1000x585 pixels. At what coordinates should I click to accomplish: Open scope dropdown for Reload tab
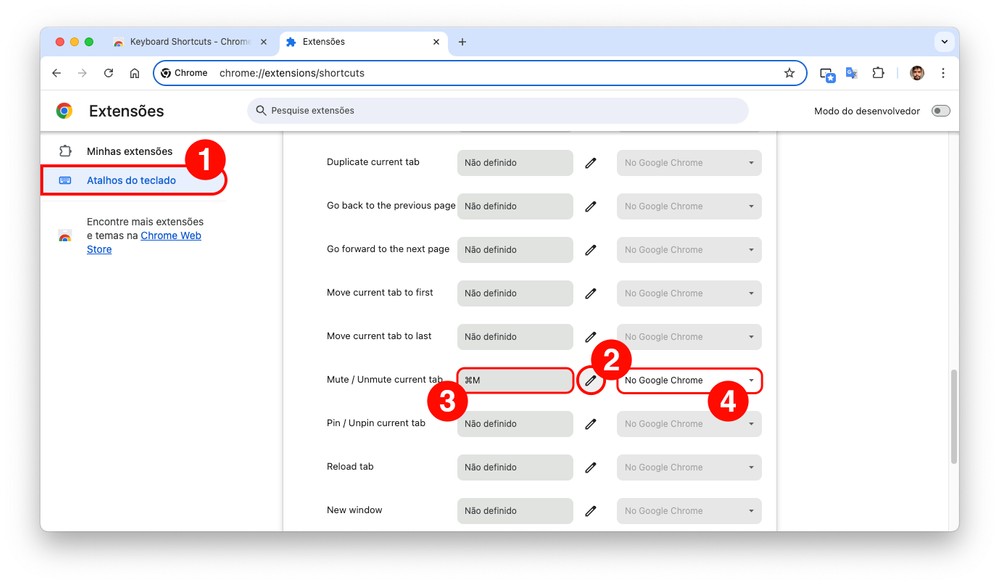[x=689, y=467]
